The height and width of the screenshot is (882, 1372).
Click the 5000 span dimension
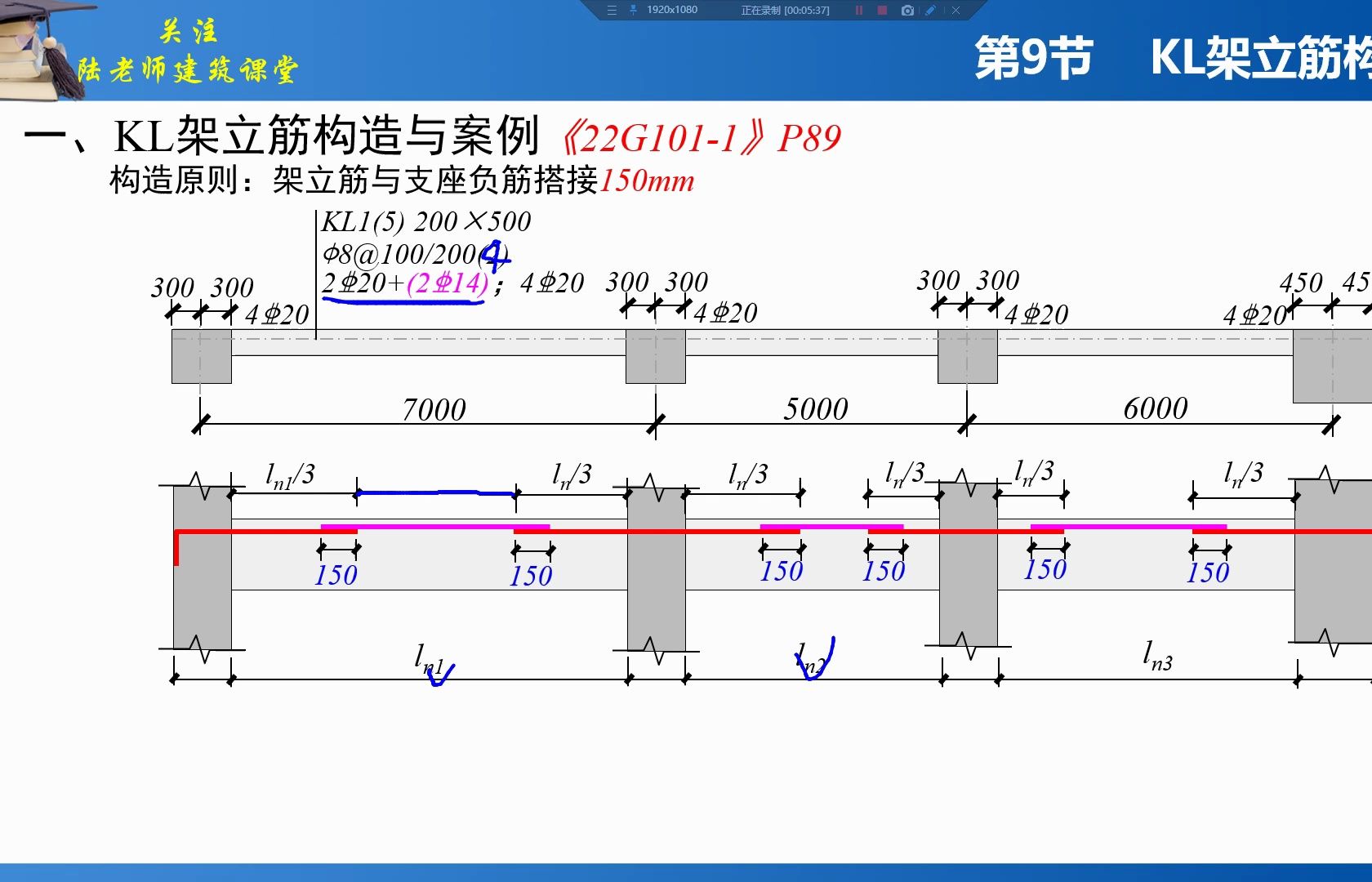click(x=816, y=408)
